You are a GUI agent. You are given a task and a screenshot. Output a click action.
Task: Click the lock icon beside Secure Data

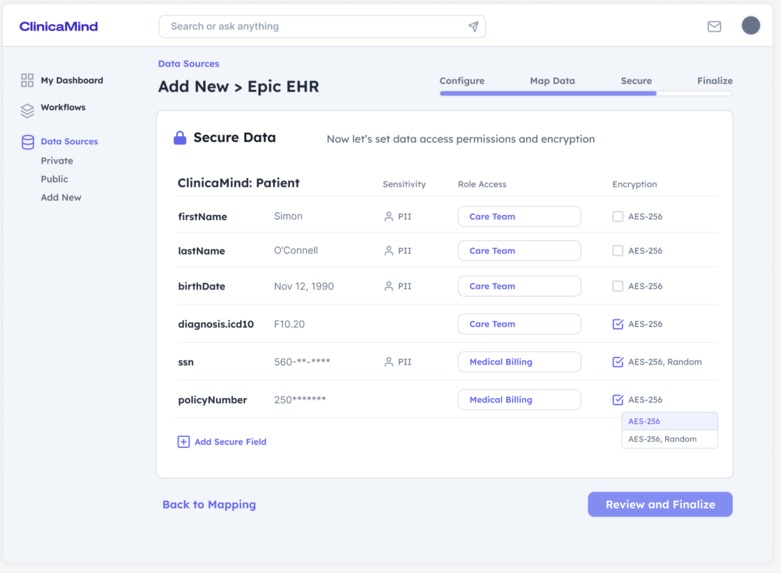pos(180,138)
